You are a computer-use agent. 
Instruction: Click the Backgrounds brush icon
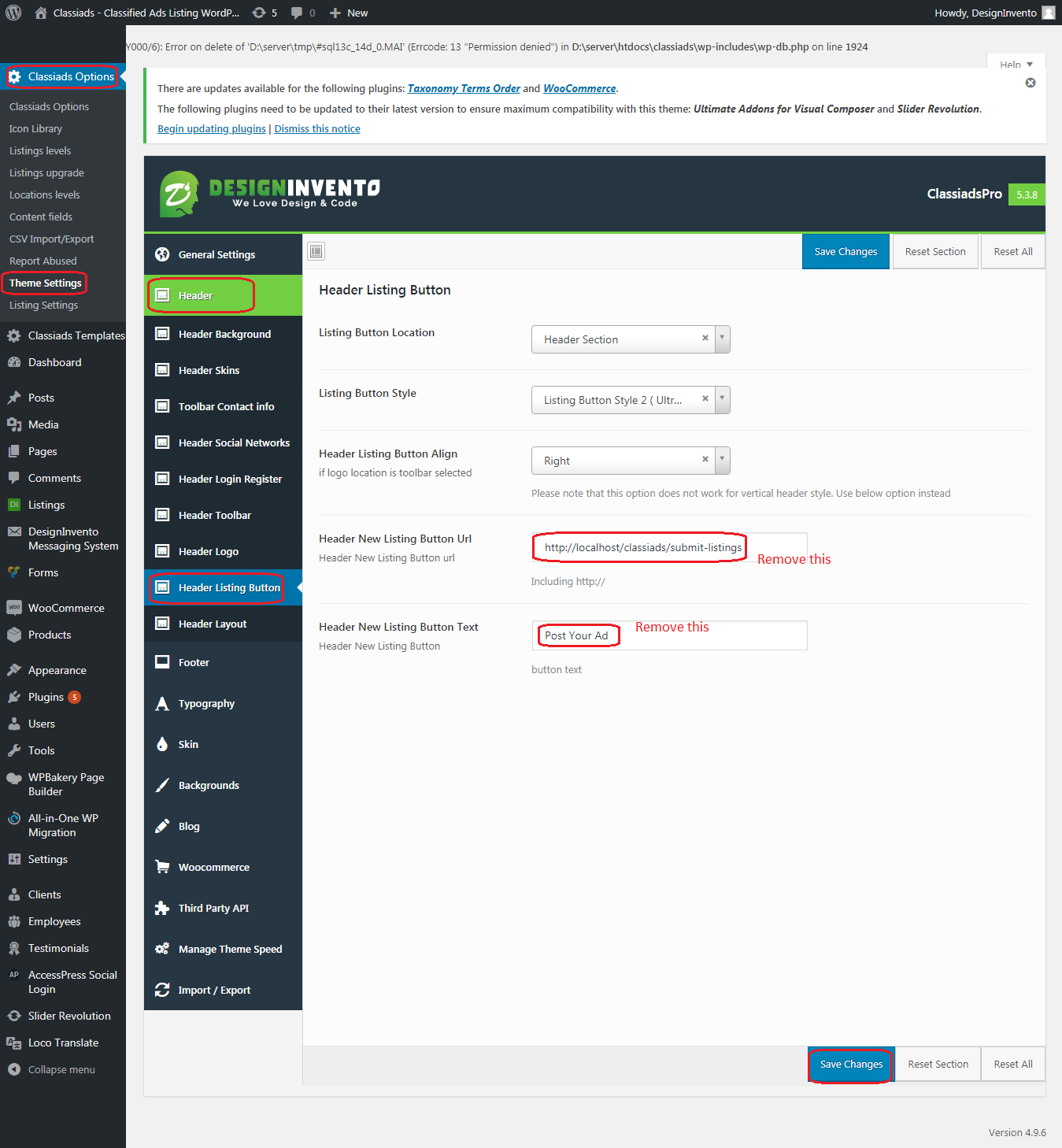point(162,785)
